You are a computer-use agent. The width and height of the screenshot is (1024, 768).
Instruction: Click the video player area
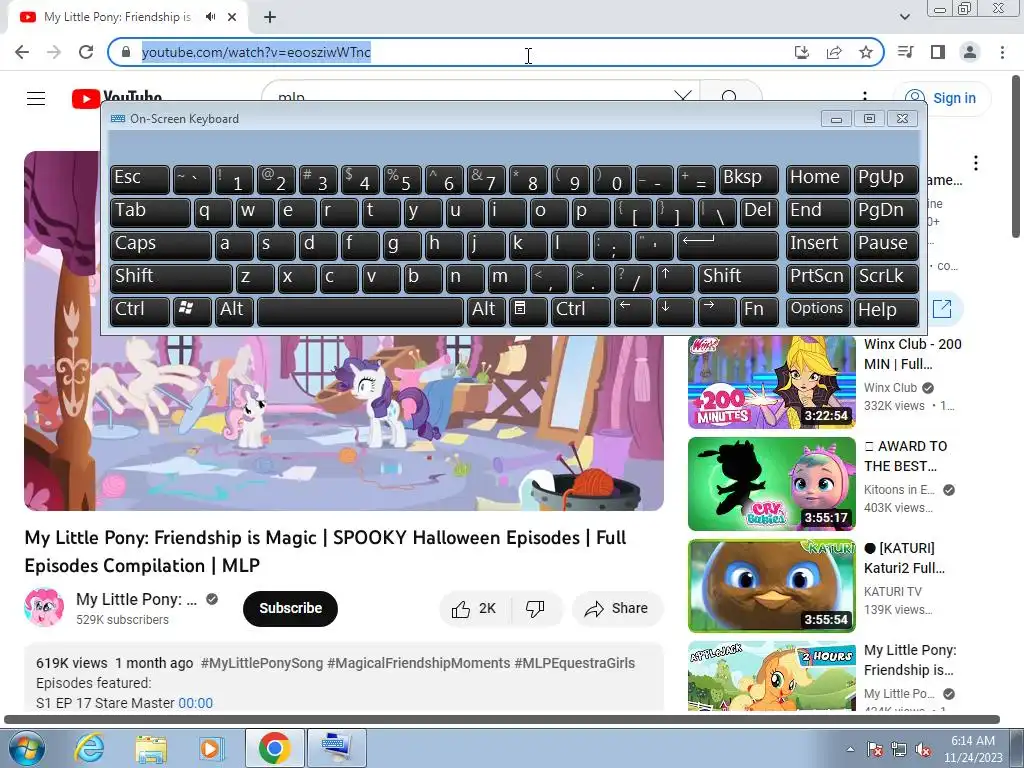(344, 423)
